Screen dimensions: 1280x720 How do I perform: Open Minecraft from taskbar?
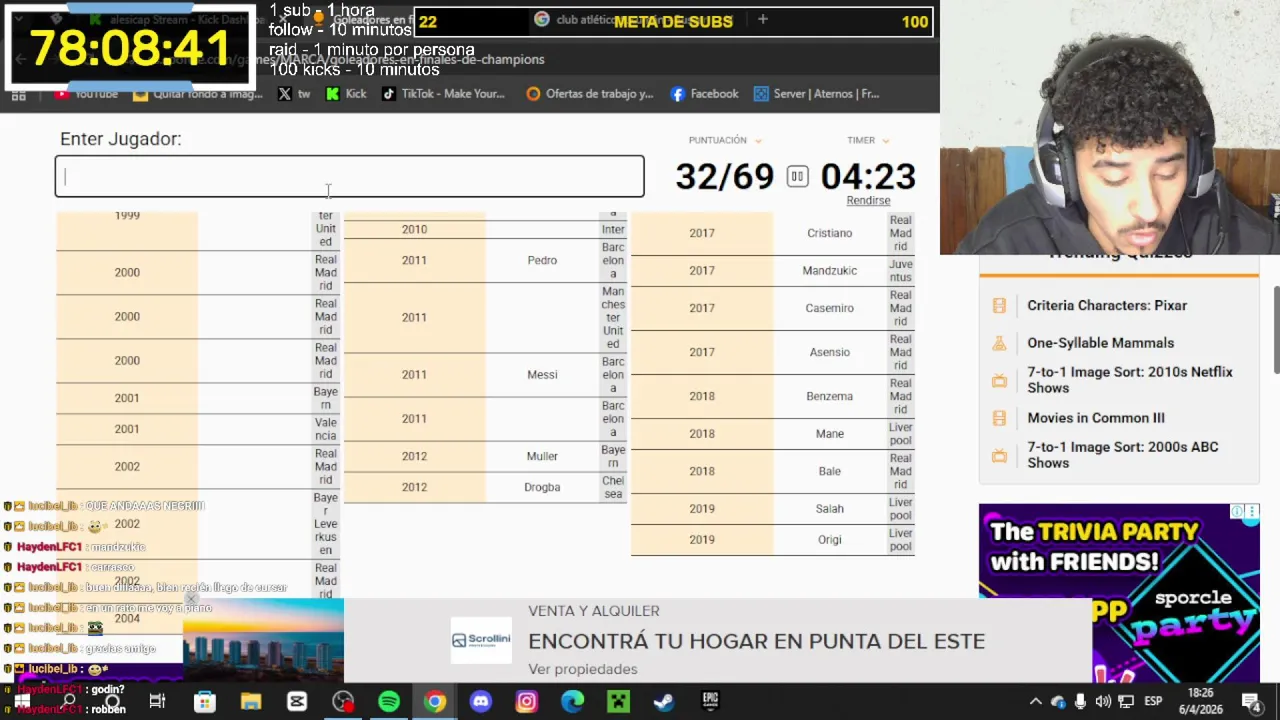point(618,701)
